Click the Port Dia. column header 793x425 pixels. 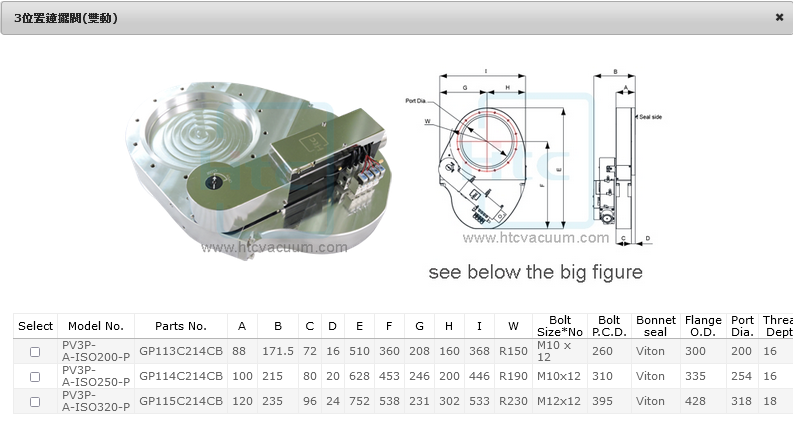coord(743,326)
